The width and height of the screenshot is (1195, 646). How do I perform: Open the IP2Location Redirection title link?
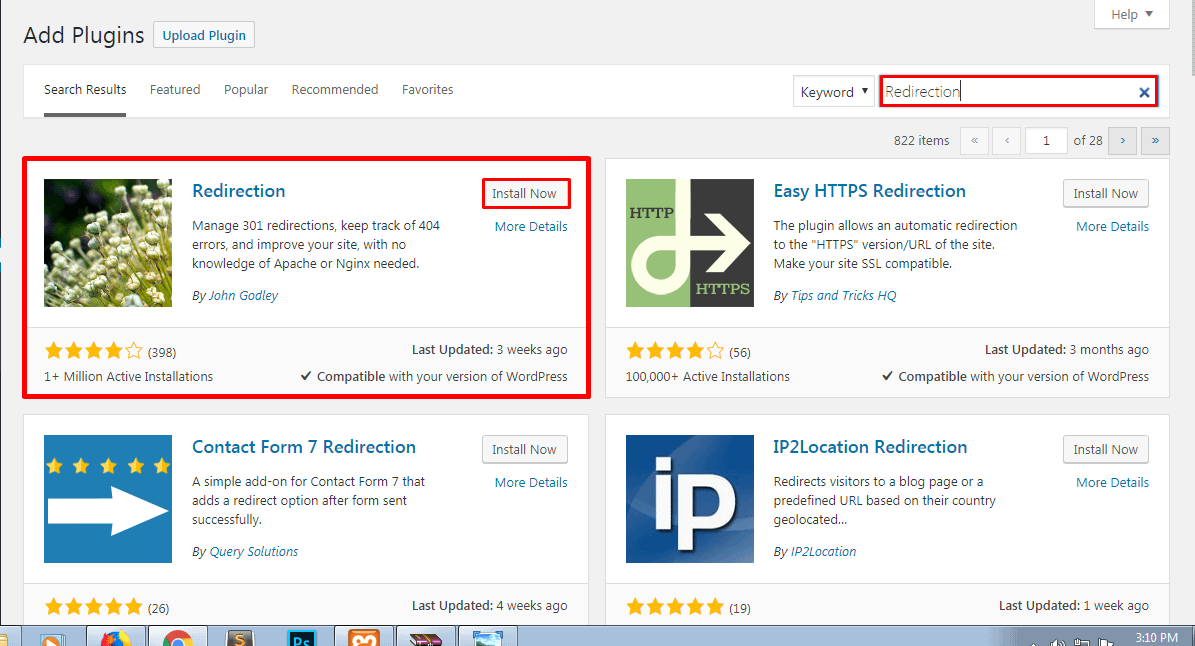pos(870,447)
